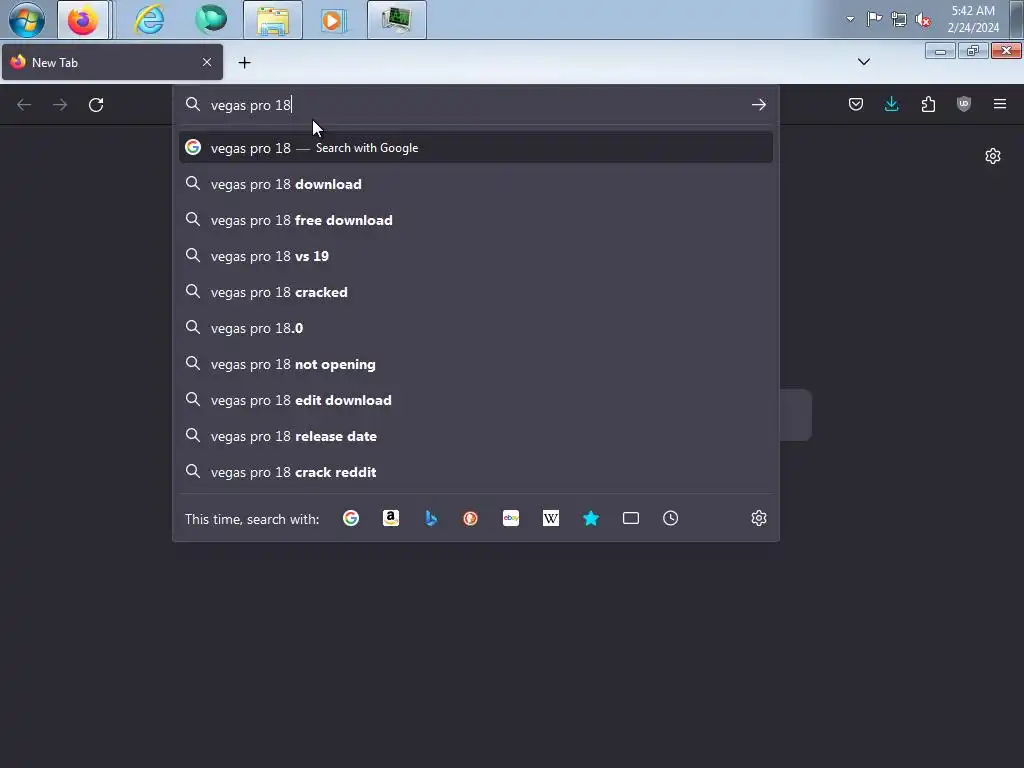1024x768 pixels.
Task: Go forward using the forward arrow
Action: [x=60, y=104]
